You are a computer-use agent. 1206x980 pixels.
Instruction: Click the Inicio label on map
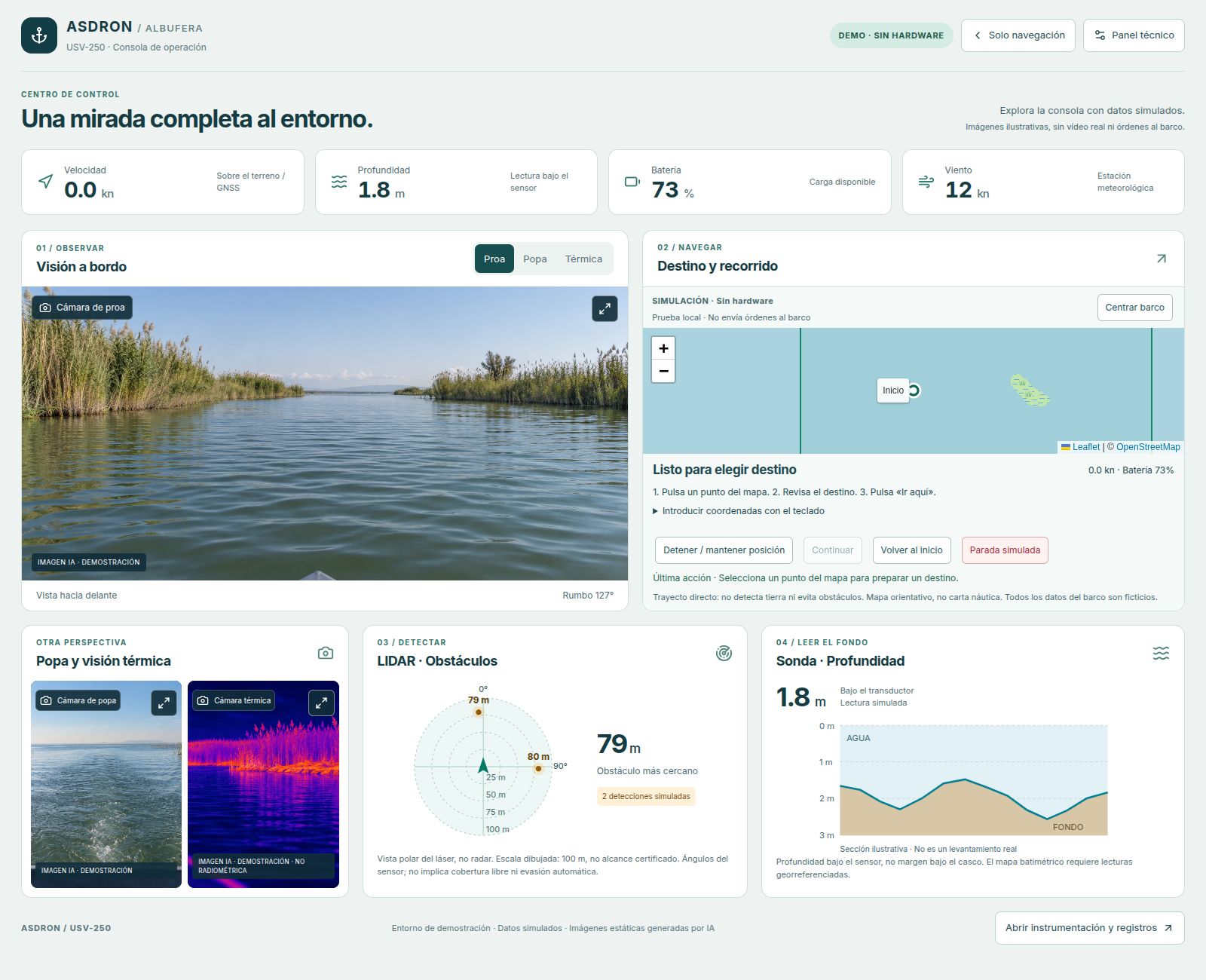[893, 390]
